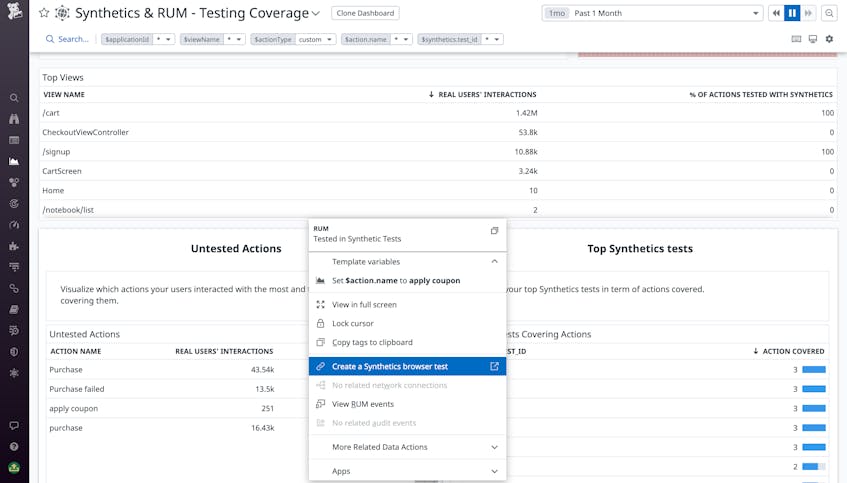Screen dimensions: 847x483
Task: Sort by % of Actions Tested with Synthetics
Action: (x=761, y=95)
